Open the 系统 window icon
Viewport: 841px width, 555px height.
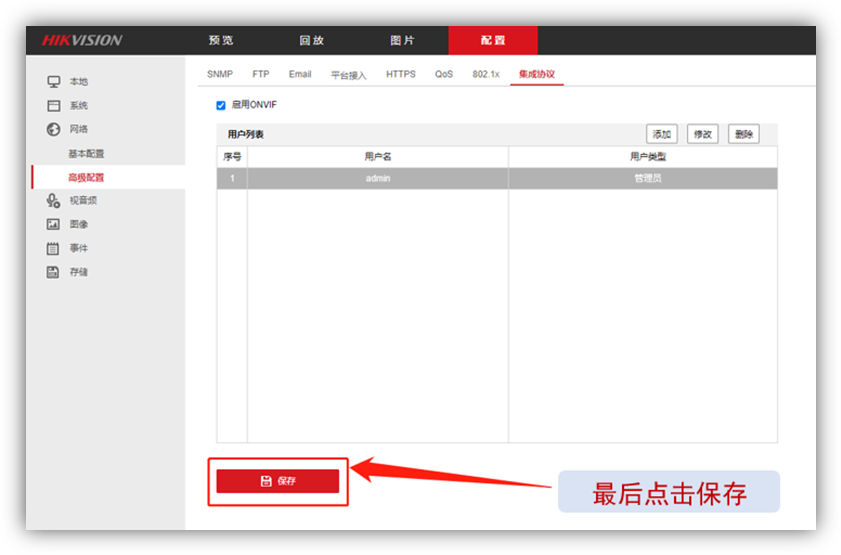coord(53,106)
